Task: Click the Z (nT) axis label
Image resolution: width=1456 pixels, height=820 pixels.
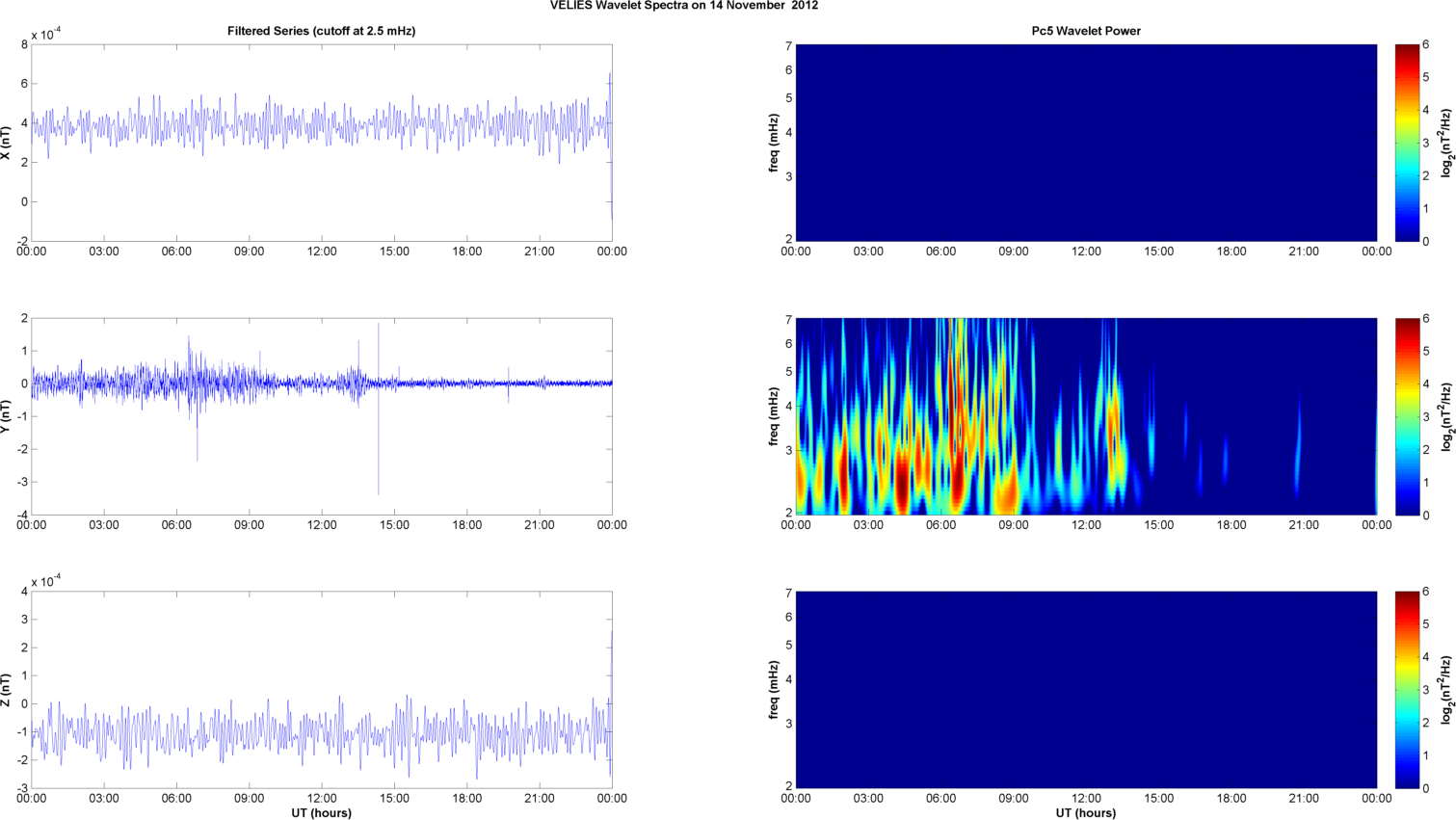Action: click(7, 690)
